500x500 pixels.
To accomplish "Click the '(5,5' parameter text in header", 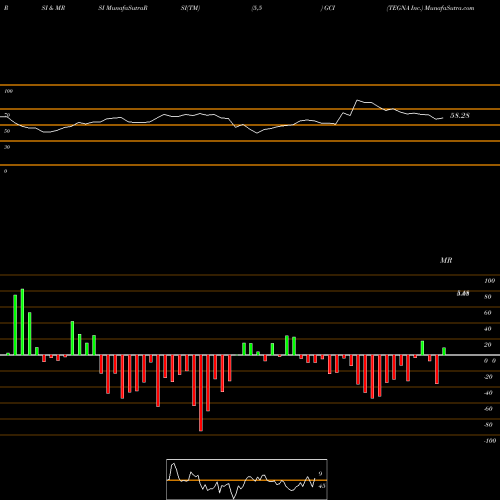I will (257, 8).
